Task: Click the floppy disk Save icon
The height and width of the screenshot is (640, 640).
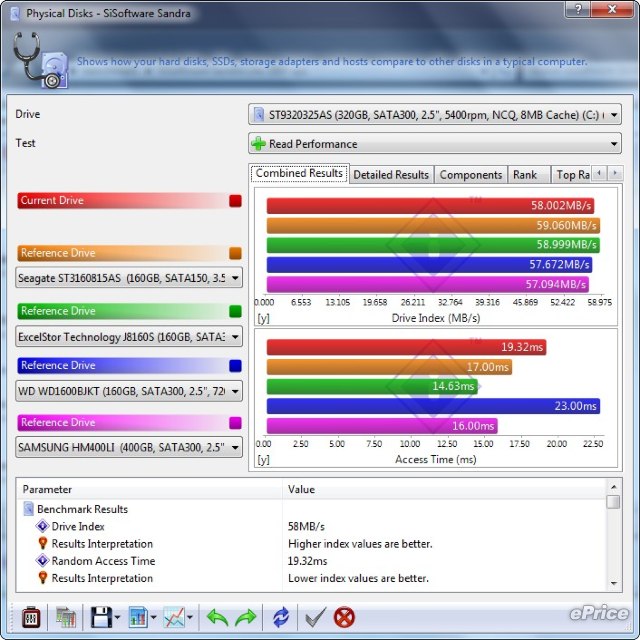Action: coord(99,616)
